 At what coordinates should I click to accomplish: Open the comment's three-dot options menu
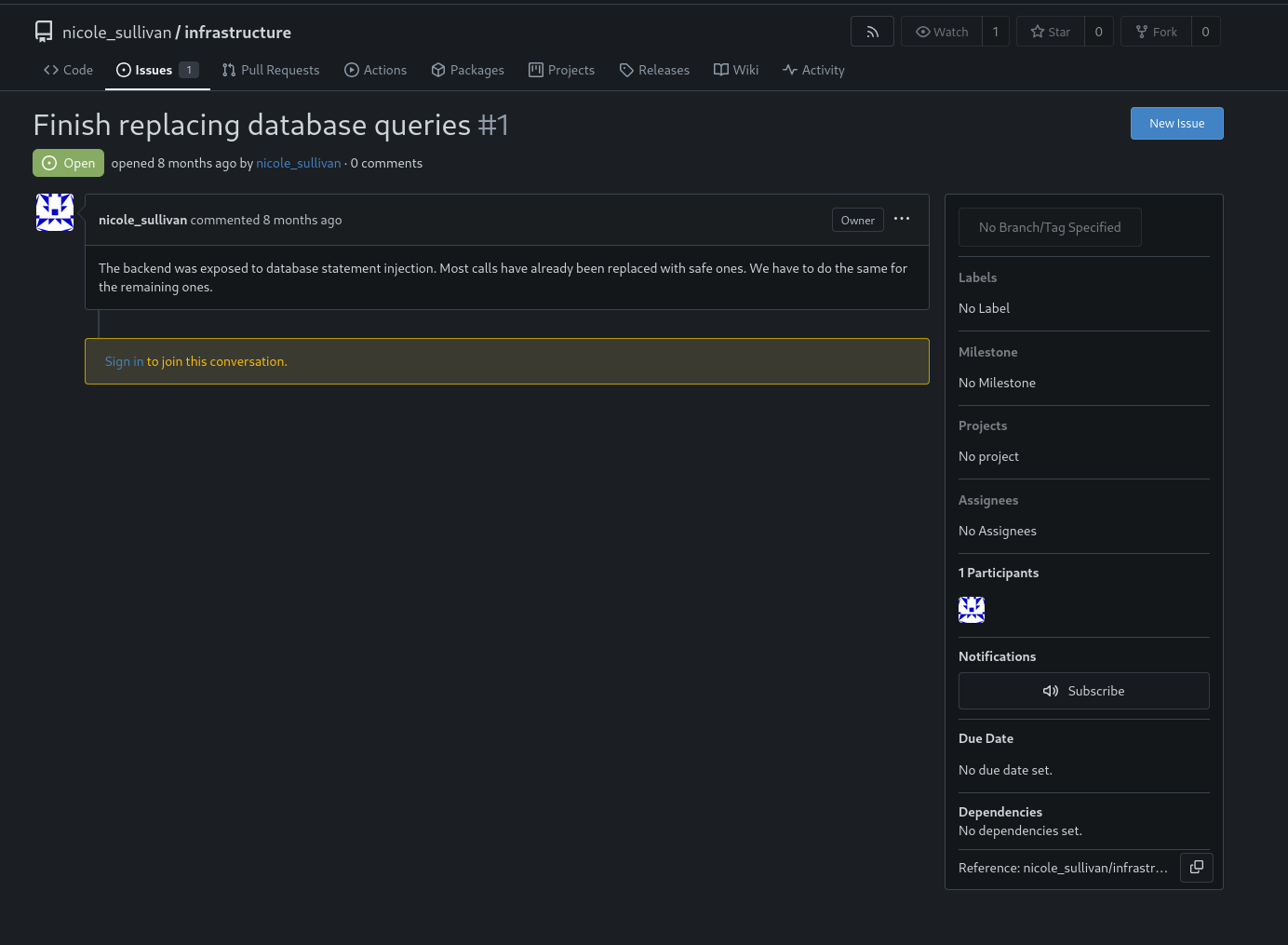901,219
